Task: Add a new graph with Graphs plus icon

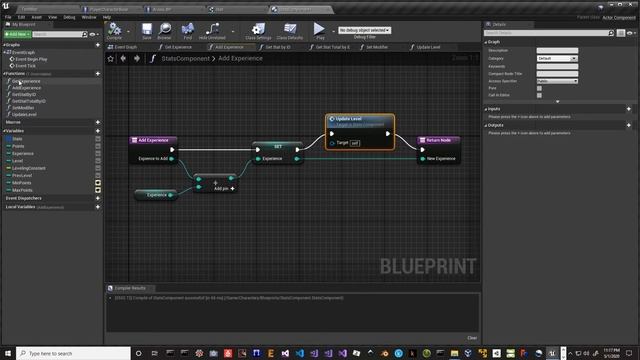Action: click(98, 45)
